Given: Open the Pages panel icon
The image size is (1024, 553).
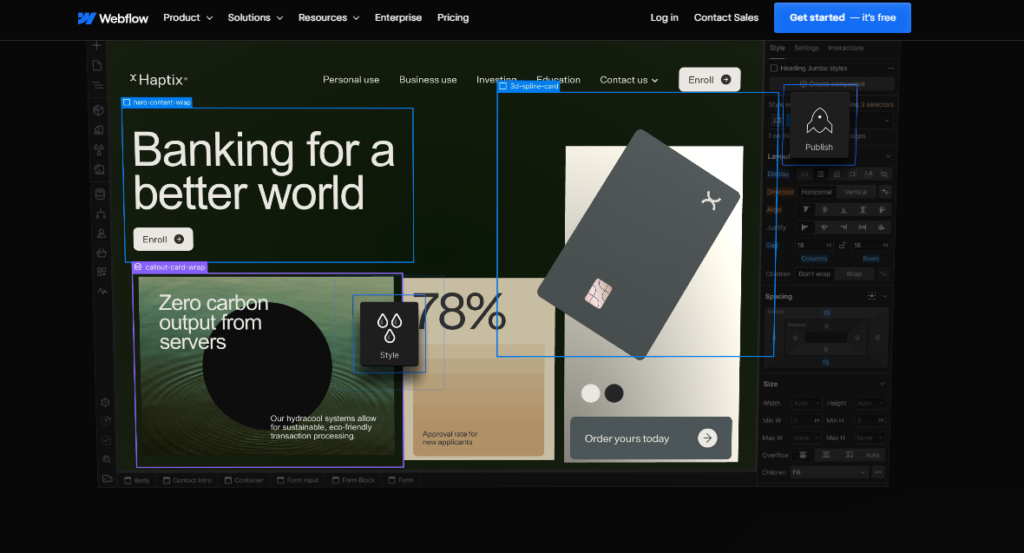Looking at the screenshot, I should 97,65.
